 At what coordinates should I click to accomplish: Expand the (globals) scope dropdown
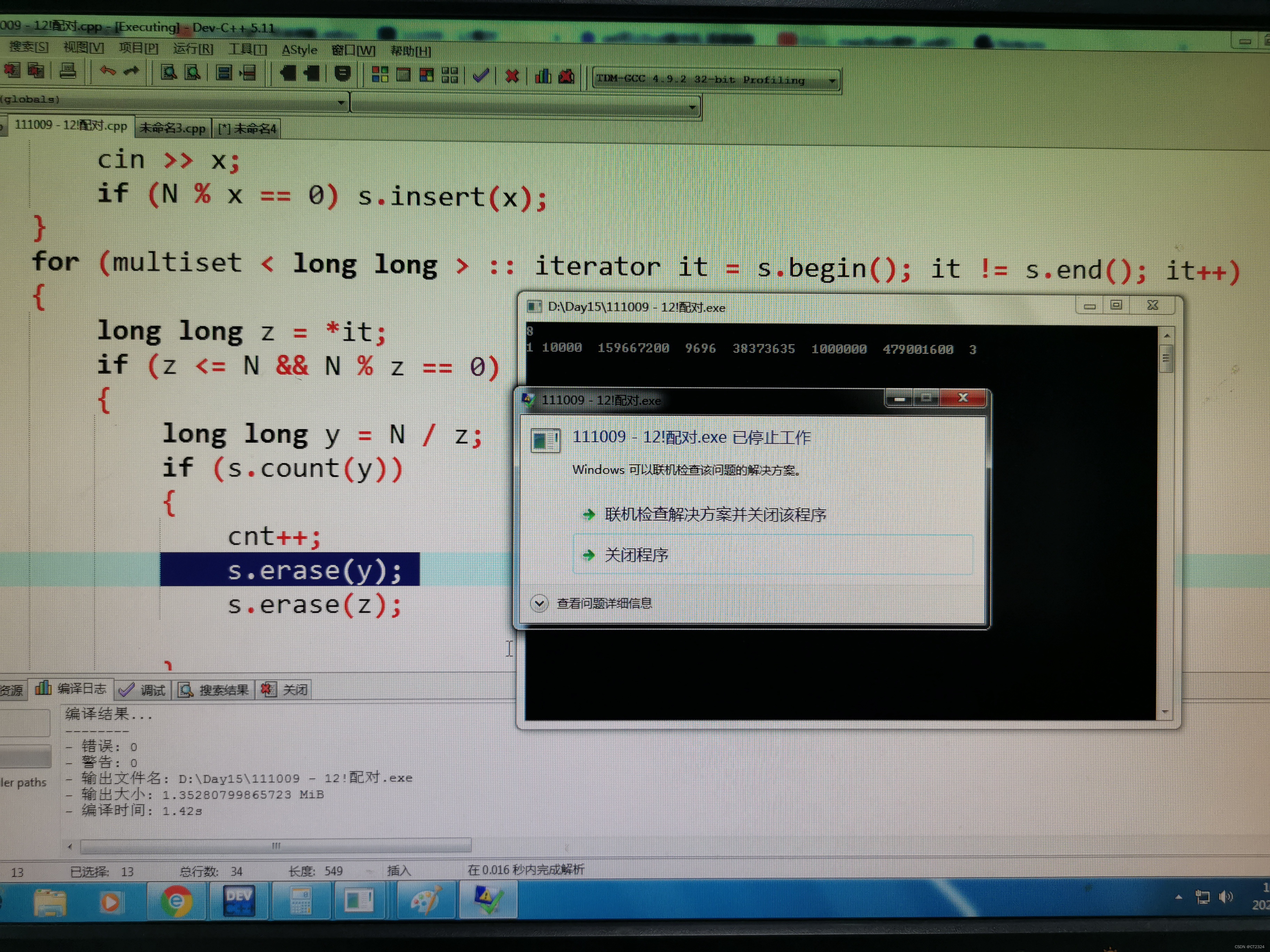tap(341, 103)
